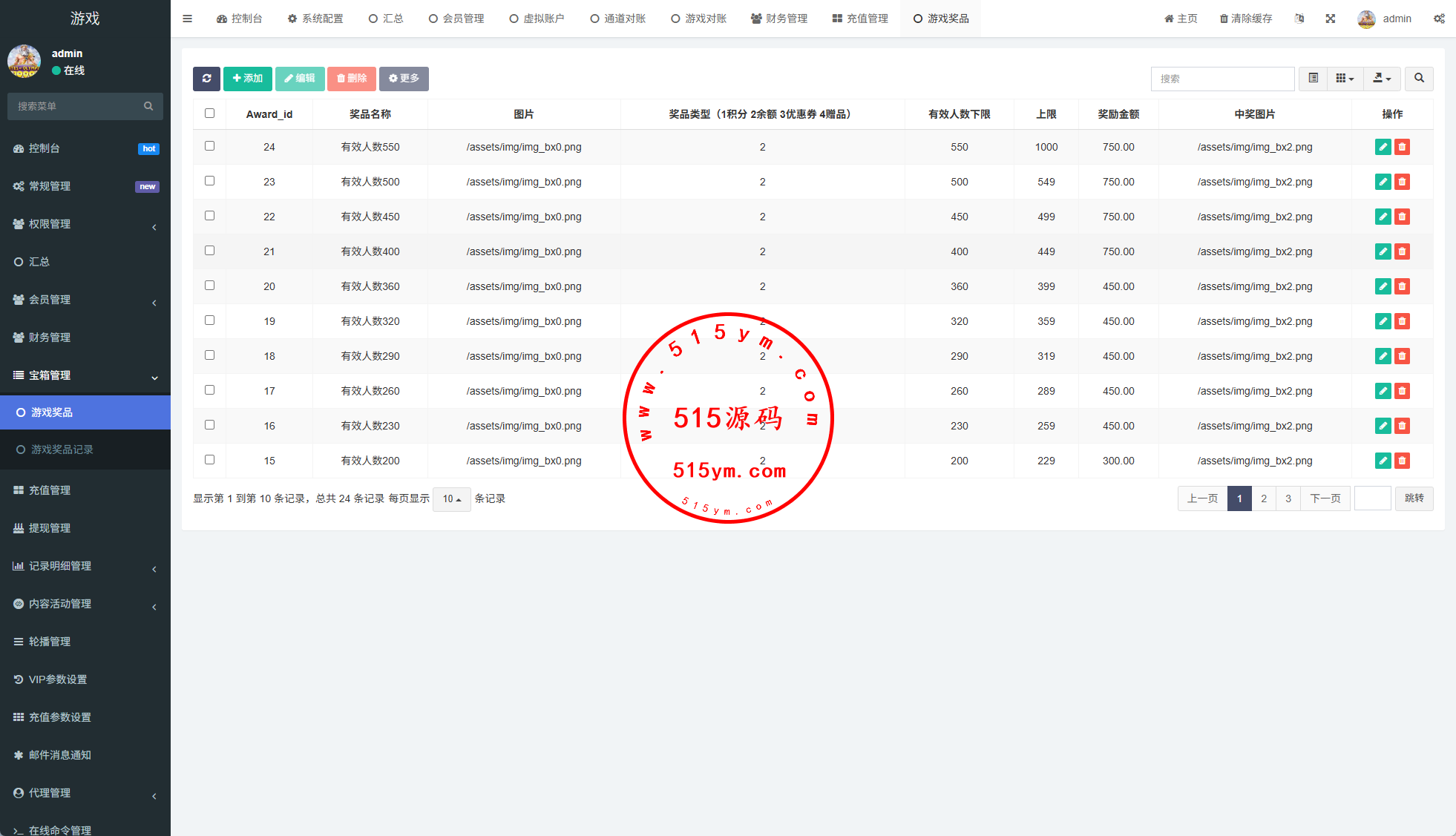
Task: Click the green 添加 button
Action: click(x=247, y=79)
